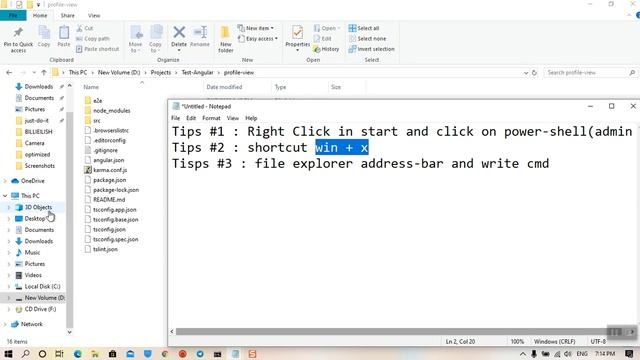The height and width of the screenshot is (360, 640).
Task: Open taskbar Search icon
Action: click(25, 353)
